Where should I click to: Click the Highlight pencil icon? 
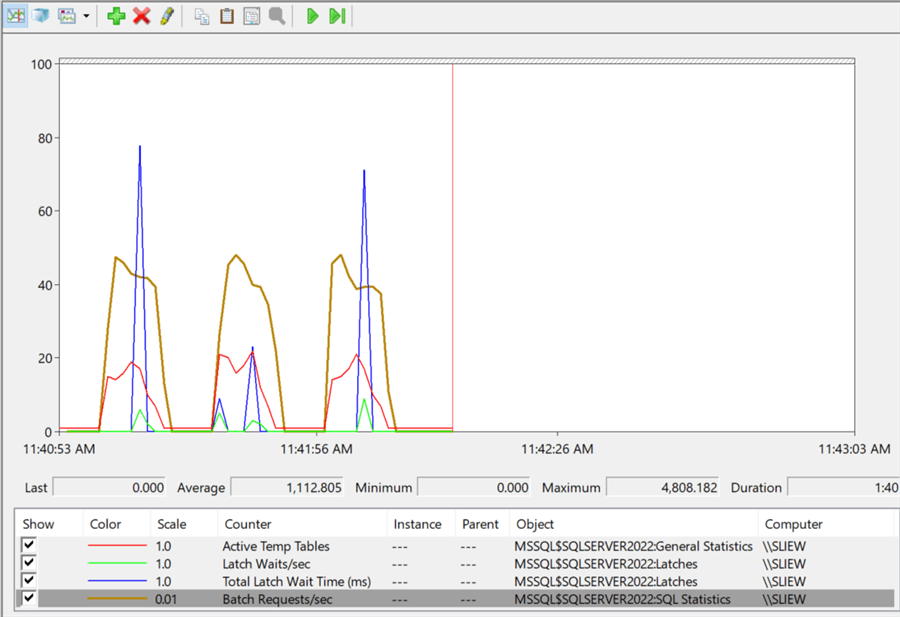click(x=167, y=15)
